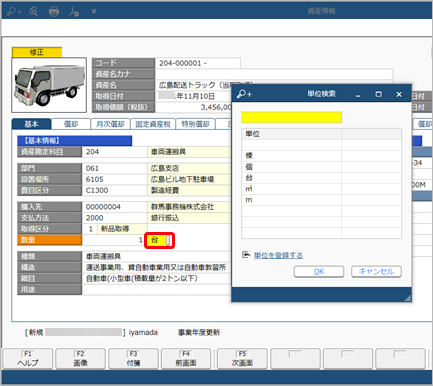Click the 単位を登録する link
The image size is (433, 386).
[x=278, y=255]
